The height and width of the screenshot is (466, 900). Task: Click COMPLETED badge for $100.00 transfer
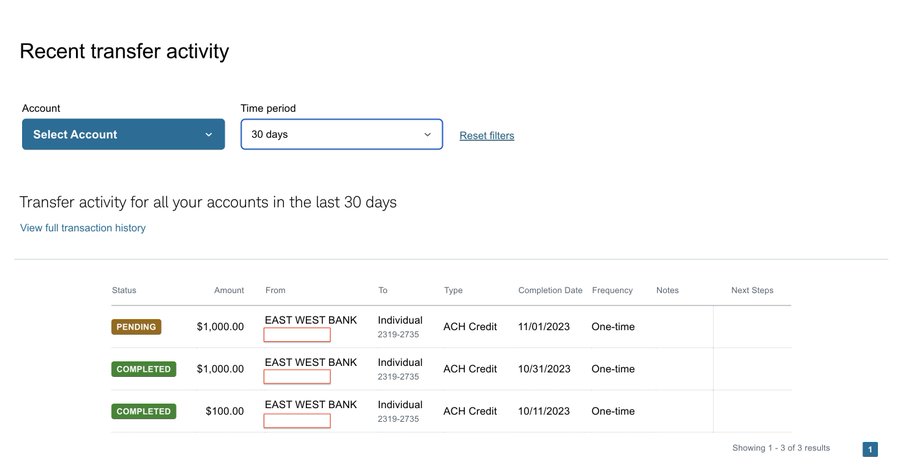[143, 411]
